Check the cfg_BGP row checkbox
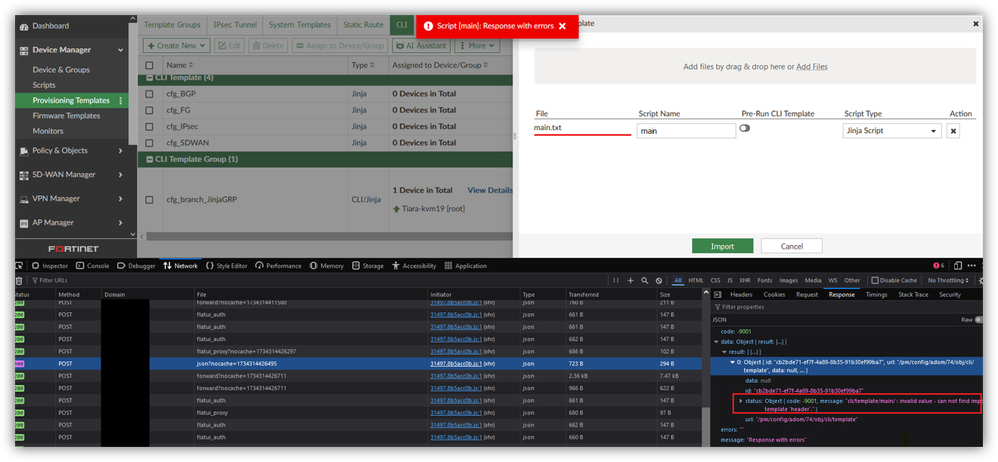Viewport: 998px width, 462px height. (149, 92)
